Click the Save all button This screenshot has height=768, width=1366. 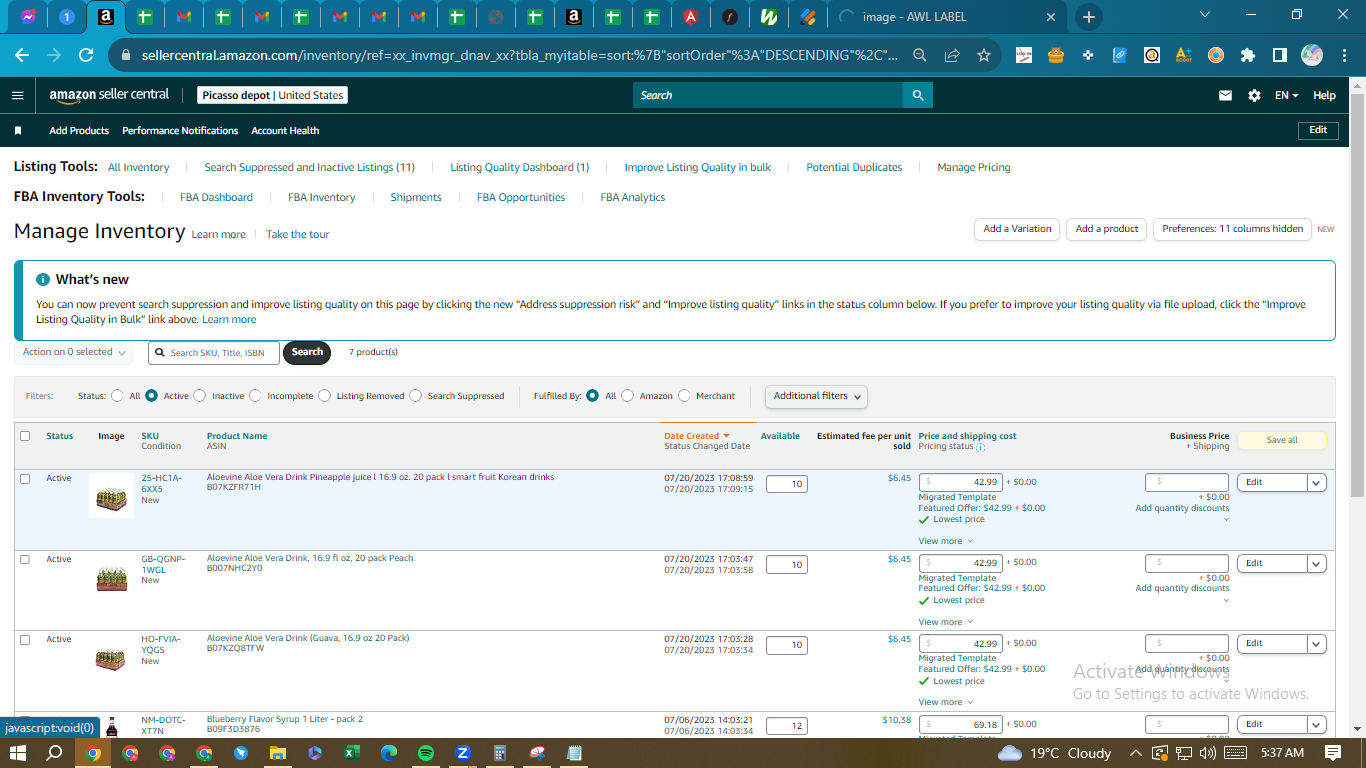pos(1282,440)
